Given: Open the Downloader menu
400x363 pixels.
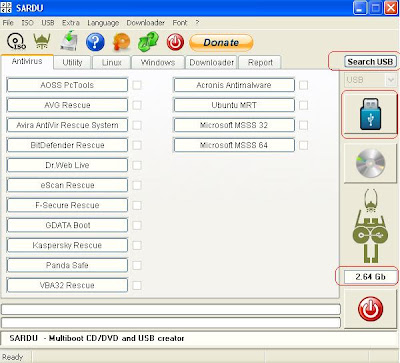Looking at the screenshot, I should coord(146,23).
